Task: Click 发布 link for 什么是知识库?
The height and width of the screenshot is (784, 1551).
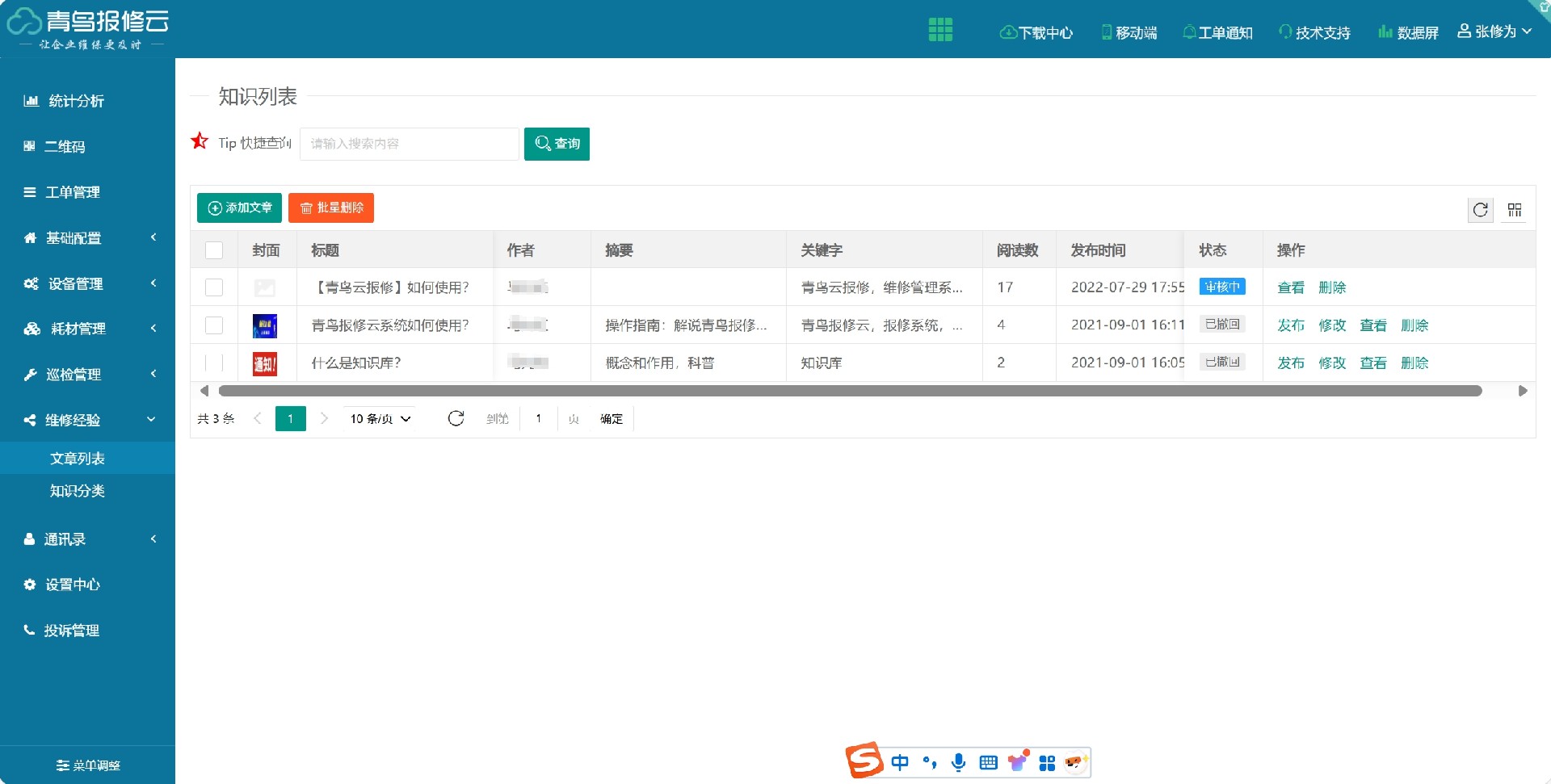Action: [x=1291, y=363]
